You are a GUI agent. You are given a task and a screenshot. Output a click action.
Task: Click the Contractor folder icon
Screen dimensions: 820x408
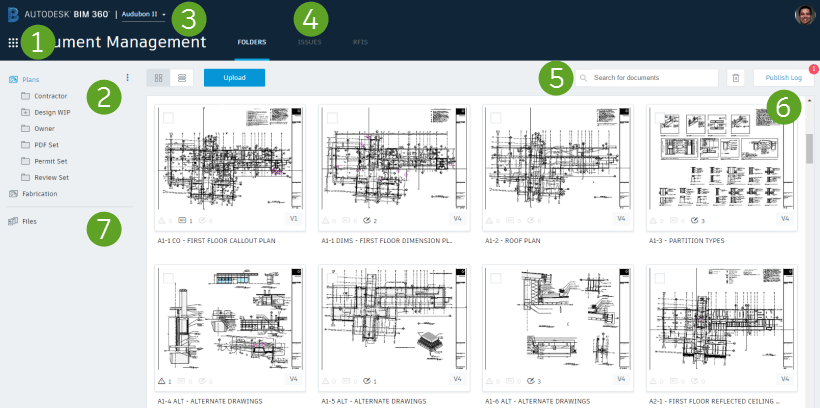pos(25,96)
